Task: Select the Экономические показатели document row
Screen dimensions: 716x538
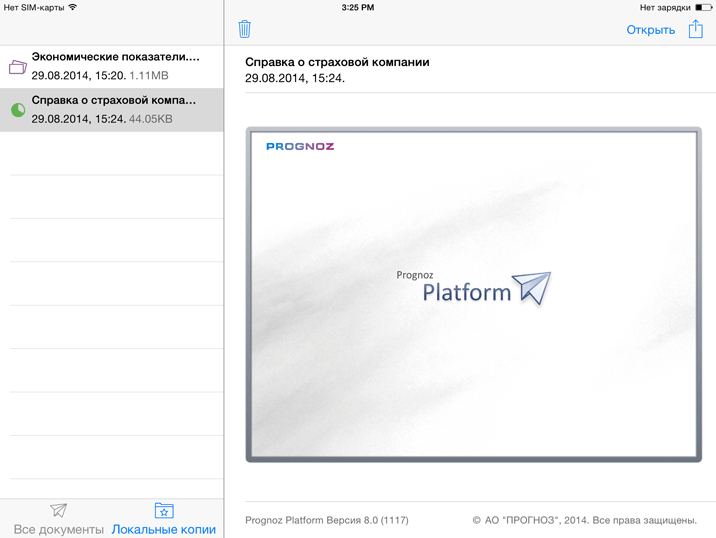Action: [112, 67]
